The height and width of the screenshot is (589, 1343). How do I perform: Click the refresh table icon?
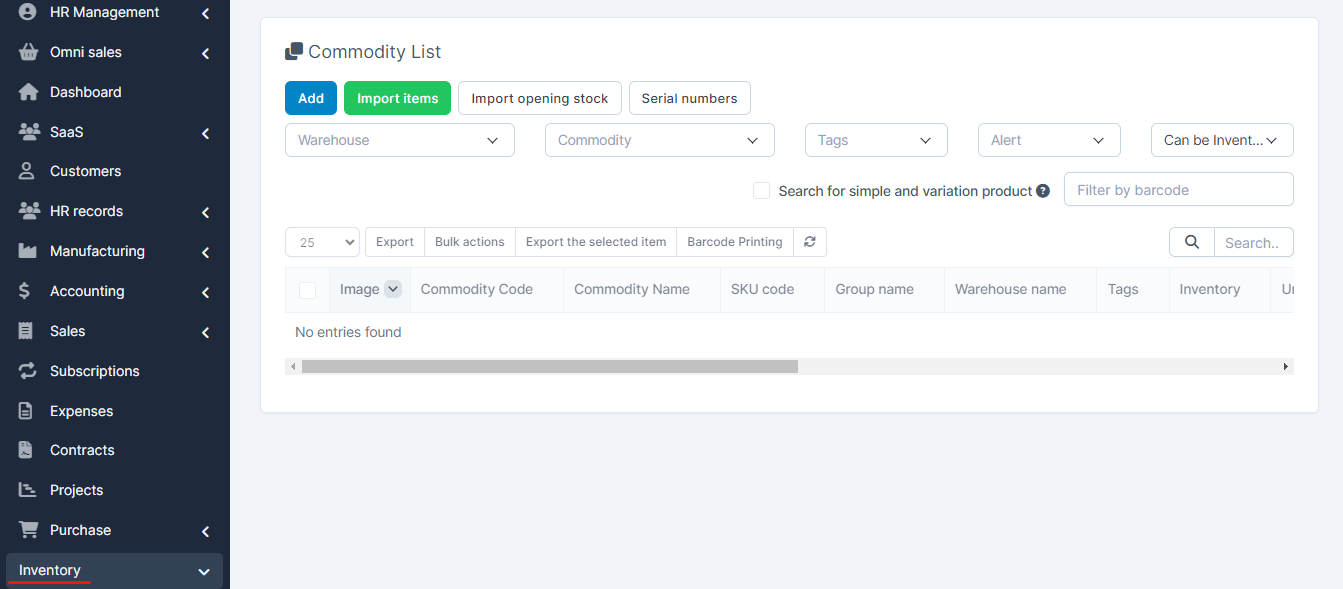pyautogui.click(x=810, y=242)
